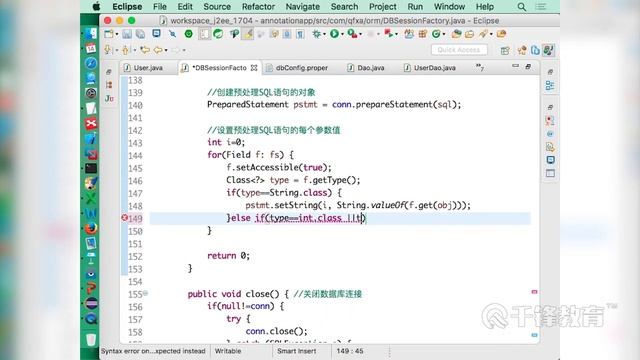Open the Window menu
This screenshot has height=360, width=640.
point(449,7)
